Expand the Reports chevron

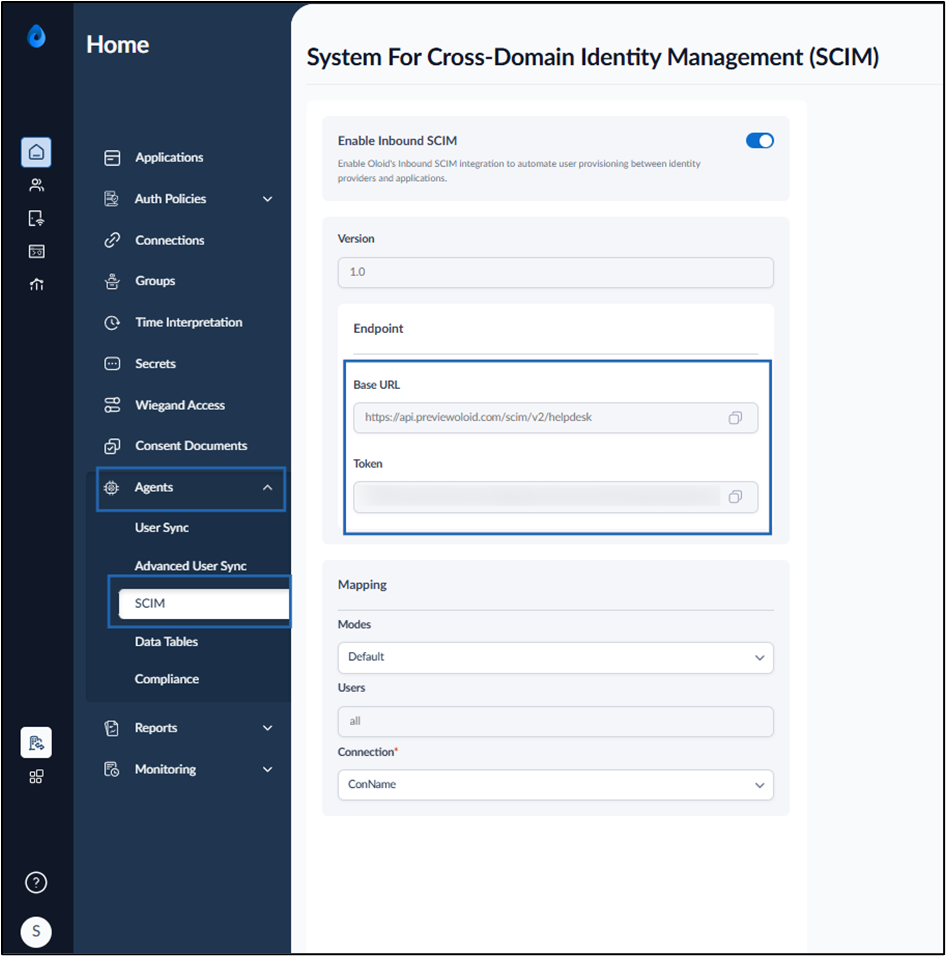coord(268,728)
